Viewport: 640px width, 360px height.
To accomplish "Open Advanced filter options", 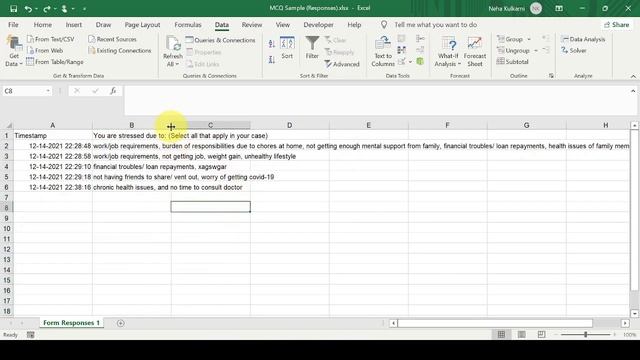I will pyautogui.click(x=342, y=64).
